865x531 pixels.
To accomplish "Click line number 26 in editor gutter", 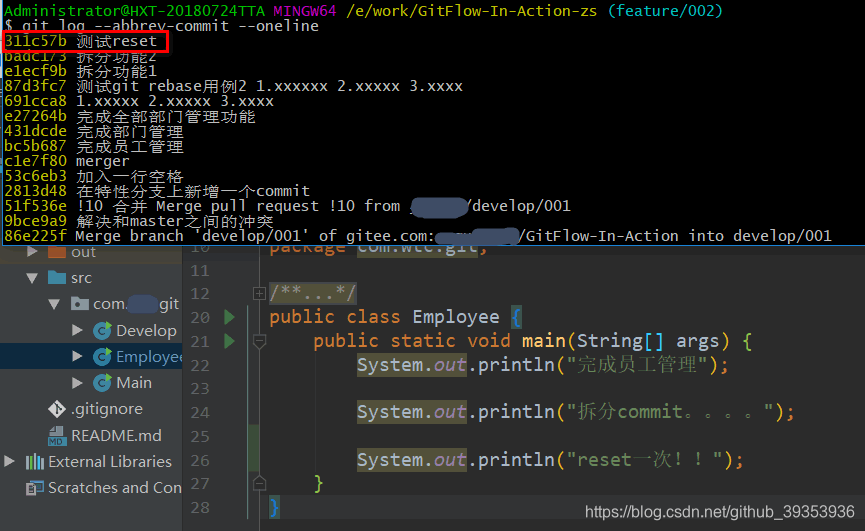I will click(x=200, y=460).
